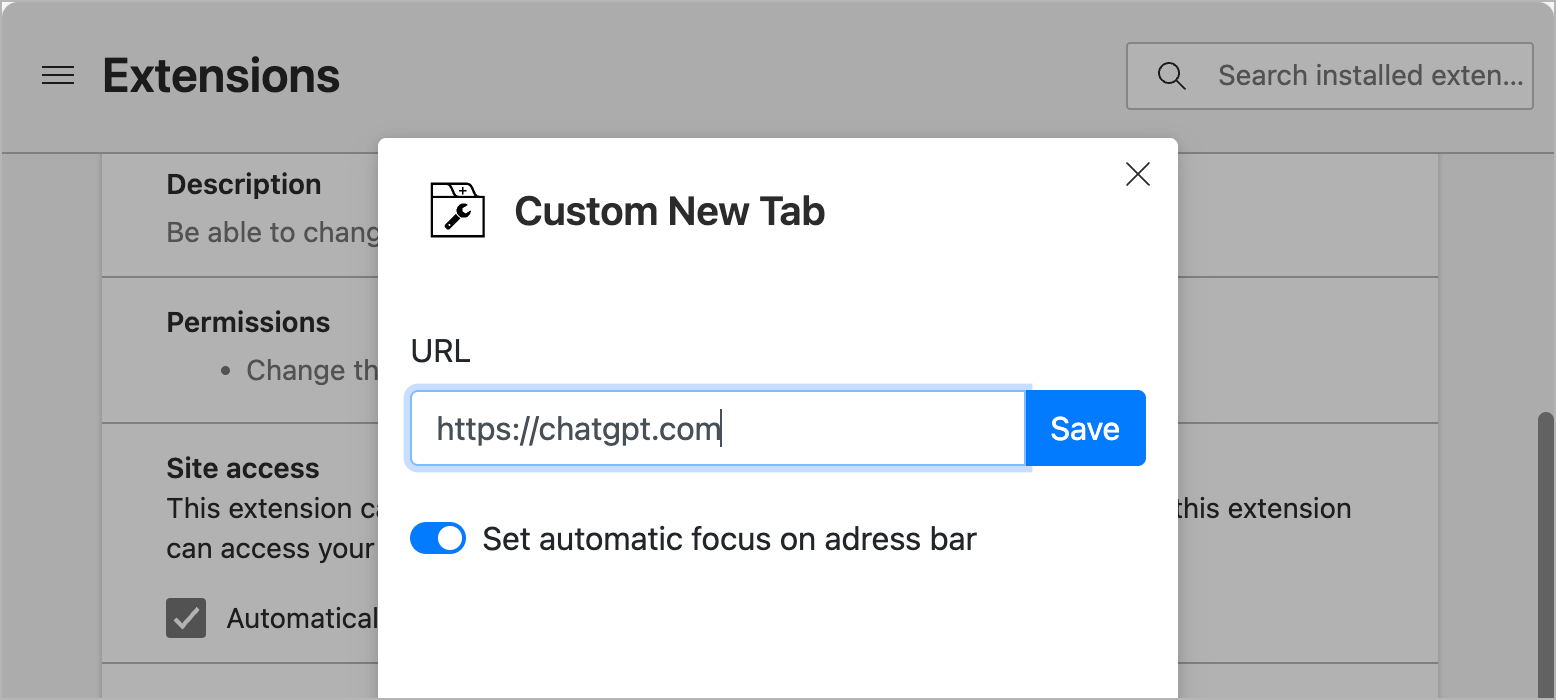Click the Custom New Tab dialog title
This screenshot has width=1556, height=700.
pyautogui.click(x=669, y=211)
